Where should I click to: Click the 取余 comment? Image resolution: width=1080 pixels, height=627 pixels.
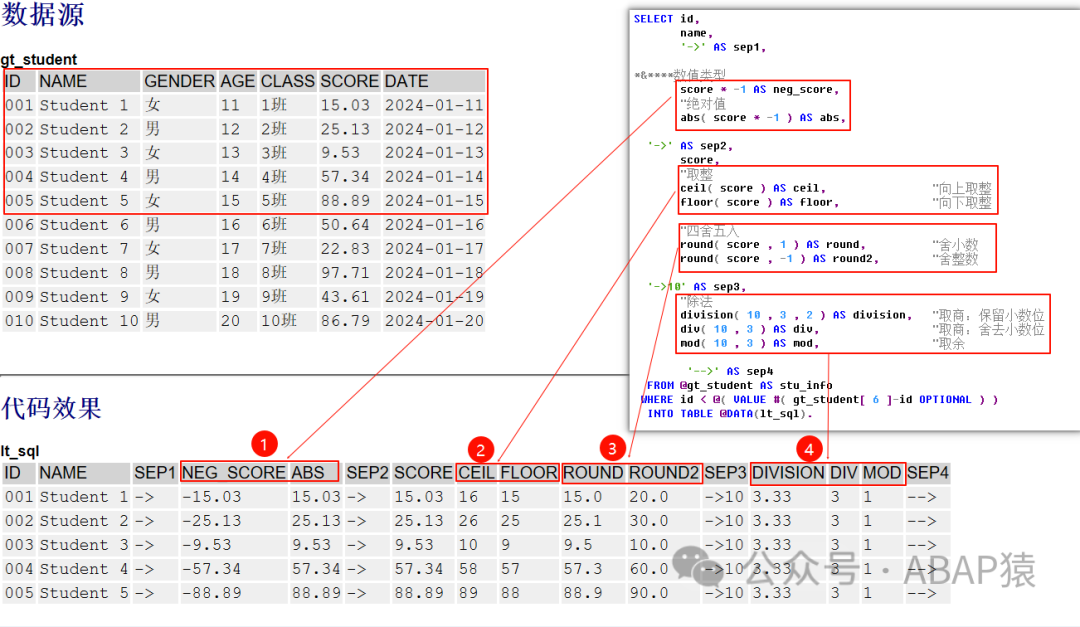click(x=949, y=344)
